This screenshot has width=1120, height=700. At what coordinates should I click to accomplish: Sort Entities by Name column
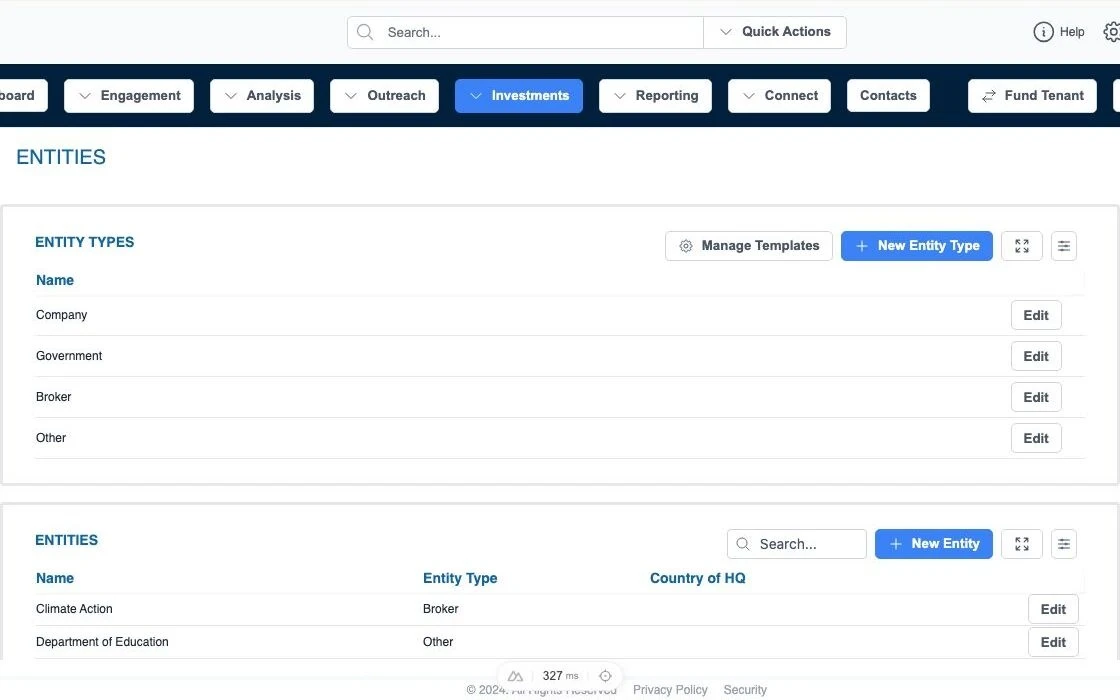(55, 579)
